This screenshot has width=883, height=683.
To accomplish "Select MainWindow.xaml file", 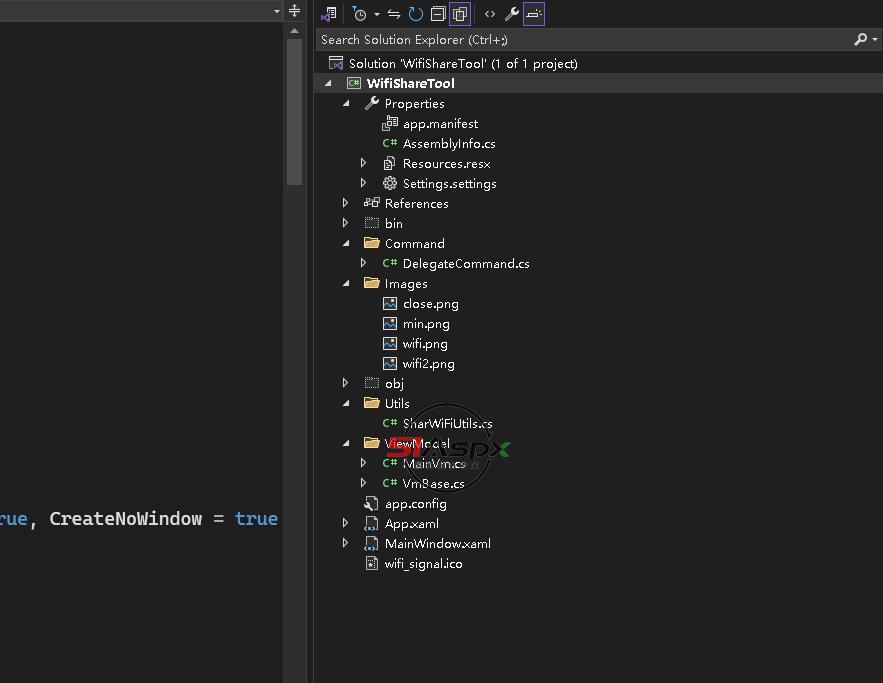I will (x=438, y=543).
